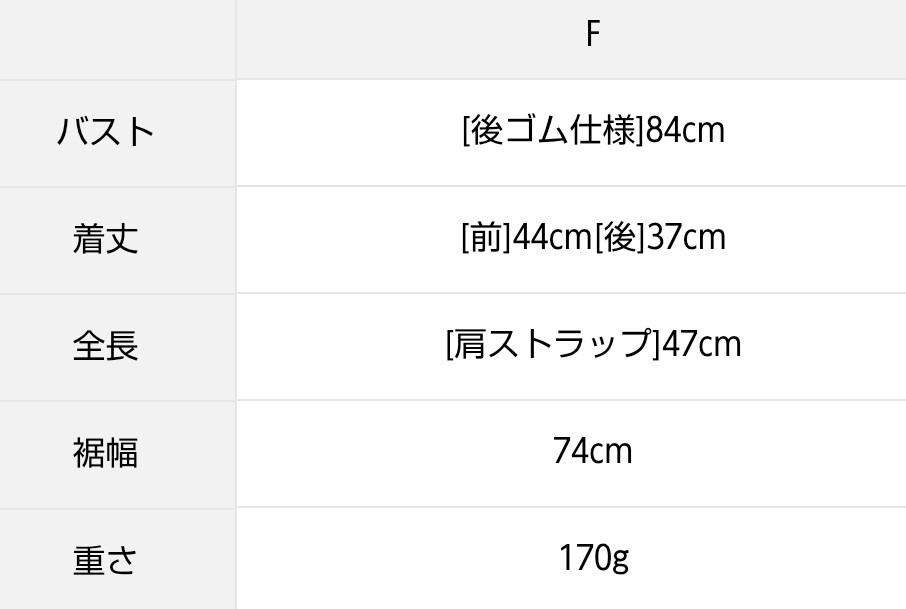Click the empty top-left header cell
906x609 pixels.
117,38
